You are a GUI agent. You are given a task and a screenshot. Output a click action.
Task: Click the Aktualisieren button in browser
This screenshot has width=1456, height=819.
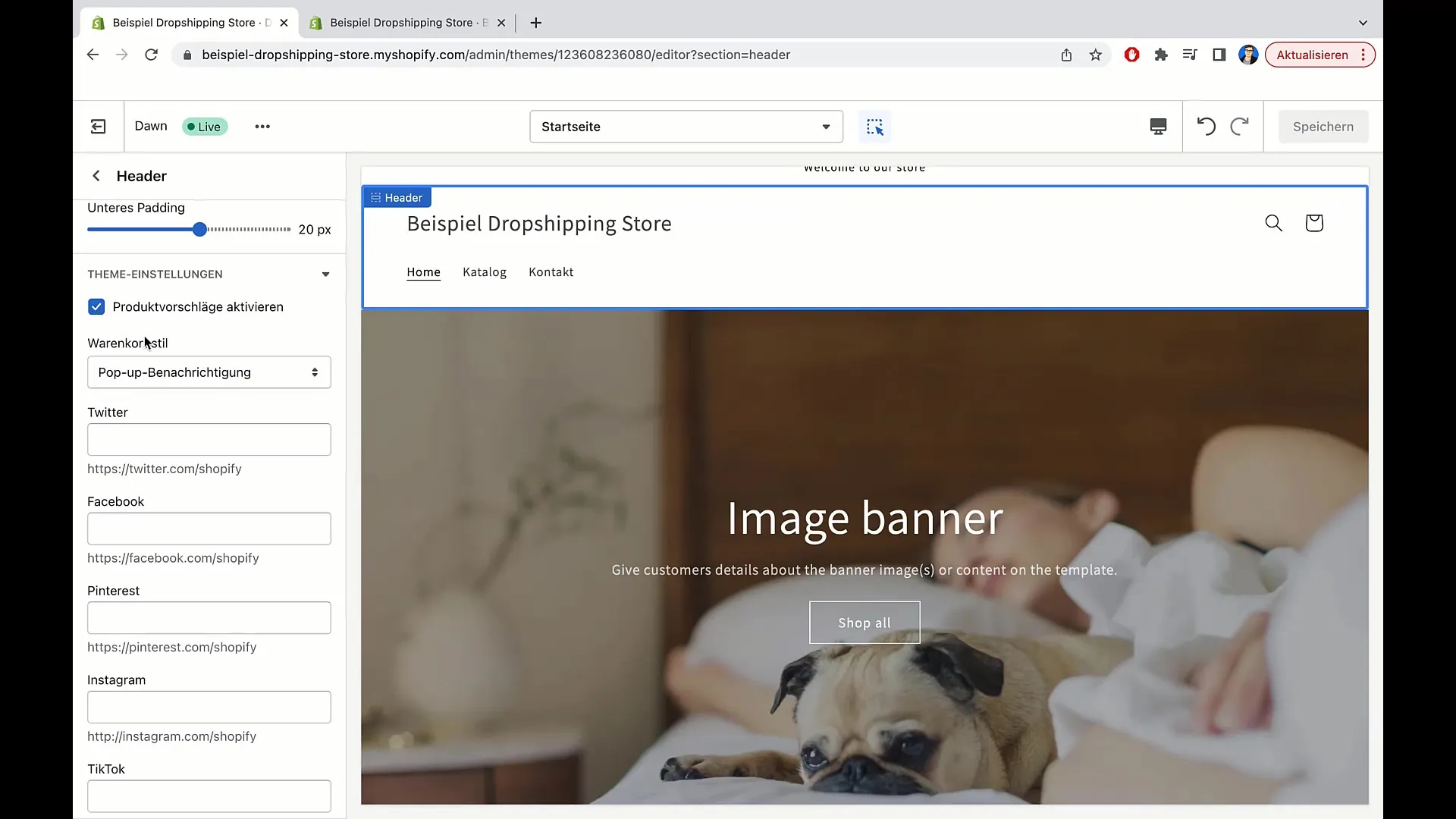point(1312,54)
